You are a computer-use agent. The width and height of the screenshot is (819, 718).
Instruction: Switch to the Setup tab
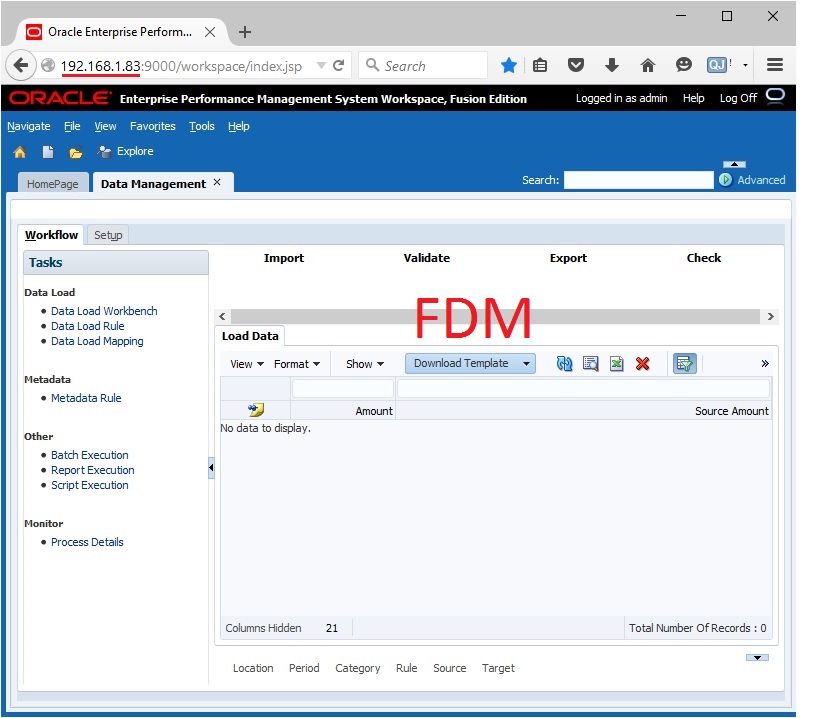click(x=108, y=235)
